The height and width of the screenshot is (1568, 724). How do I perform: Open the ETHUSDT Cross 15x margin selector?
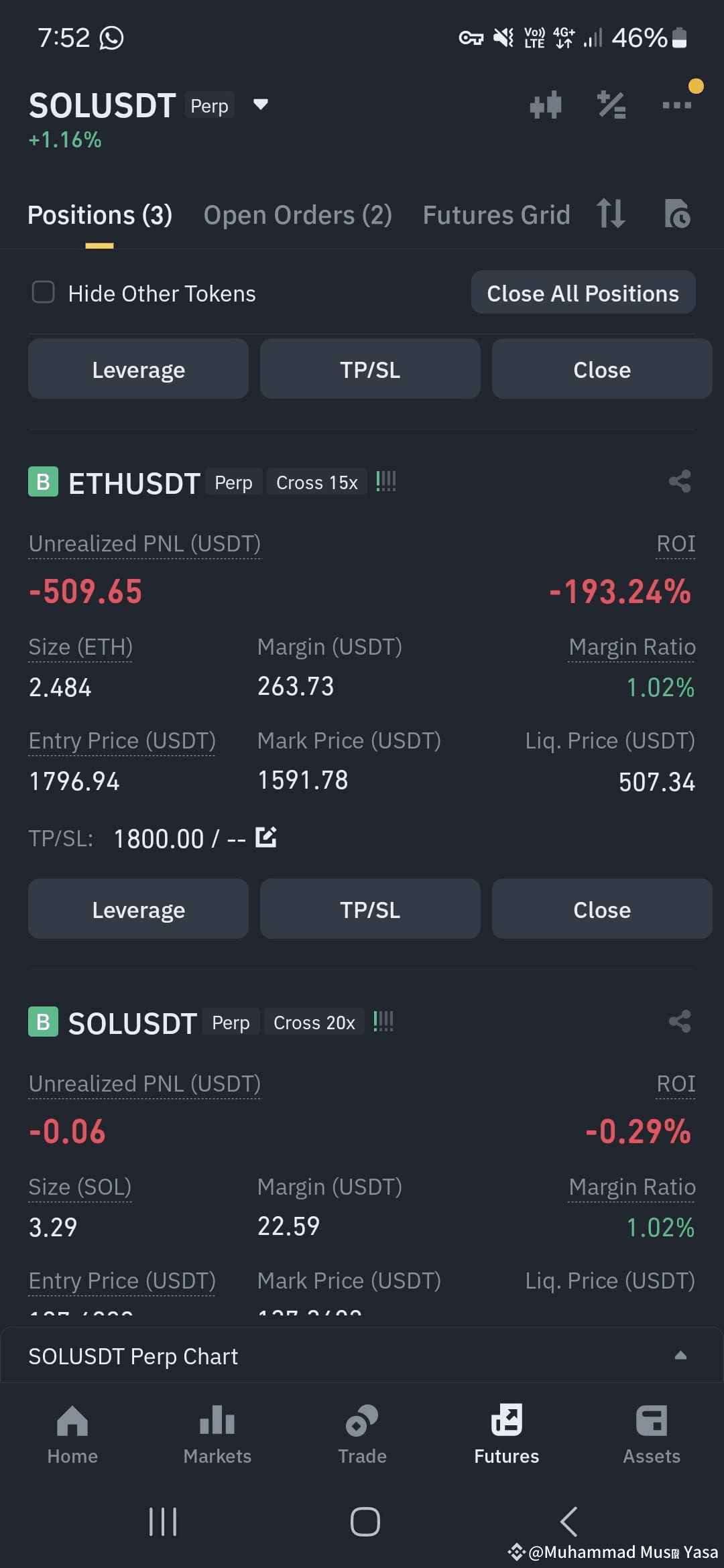317,482
